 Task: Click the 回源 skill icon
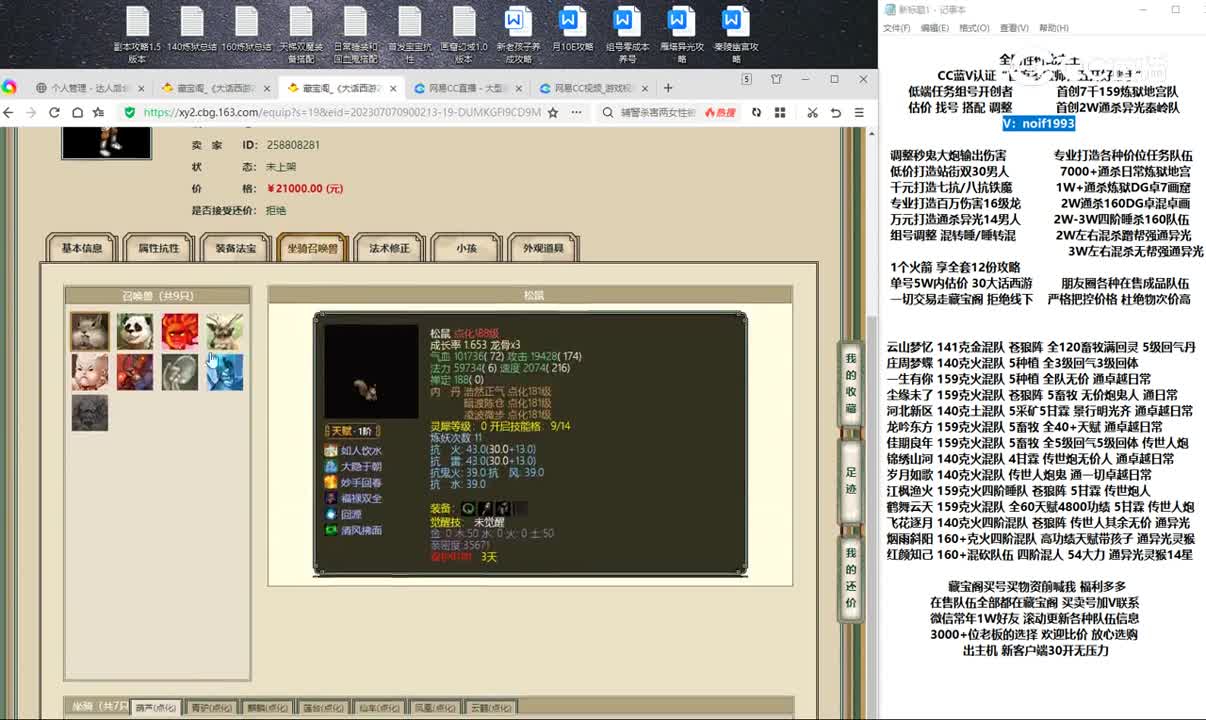coord(331,514)
